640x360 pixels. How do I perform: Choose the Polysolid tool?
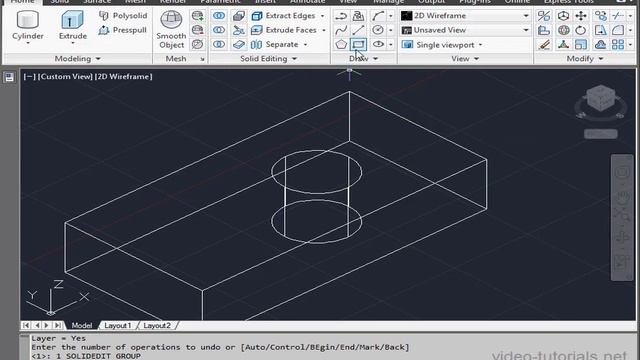(122, 16)
